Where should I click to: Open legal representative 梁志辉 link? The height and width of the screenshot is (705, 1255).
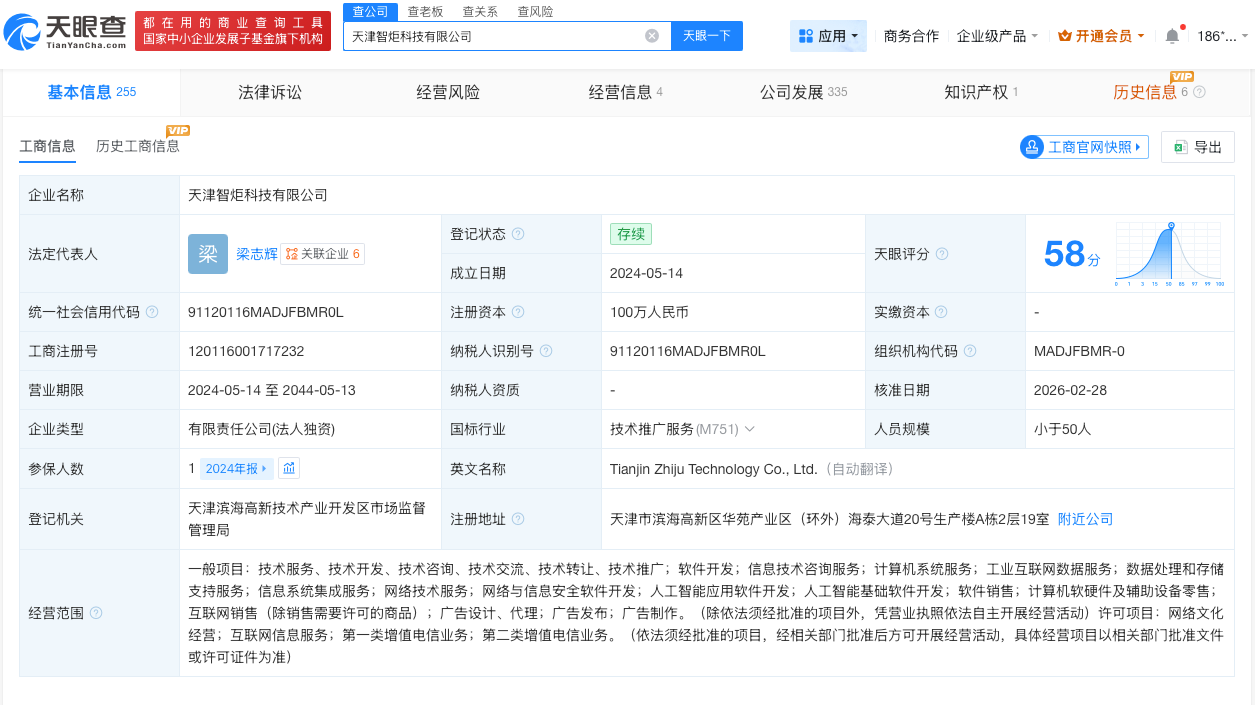tap(257, 254)
